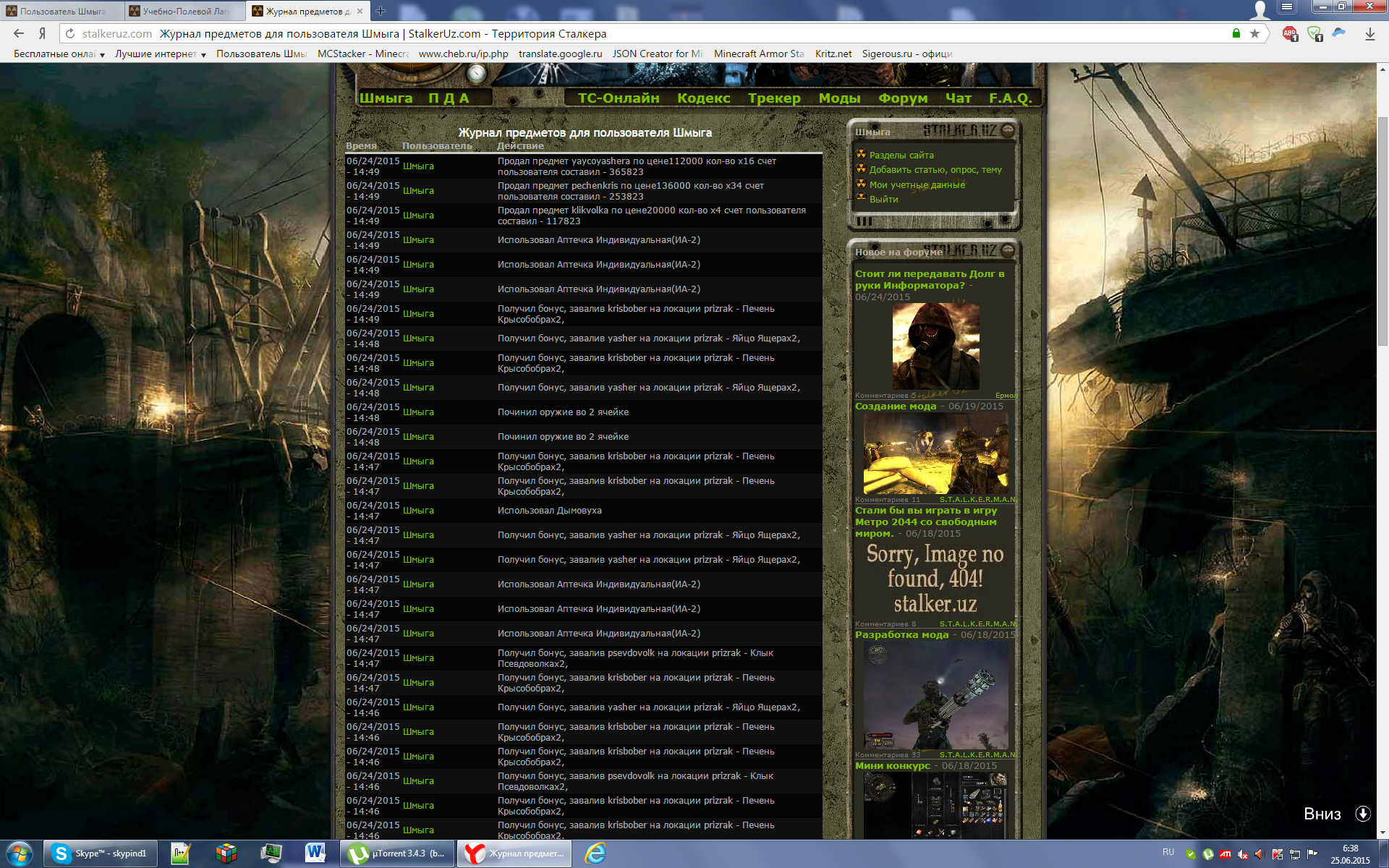Click the Adblock Plus extension icon
The image size is (1389, 868).
click(x=1289, y=33)
